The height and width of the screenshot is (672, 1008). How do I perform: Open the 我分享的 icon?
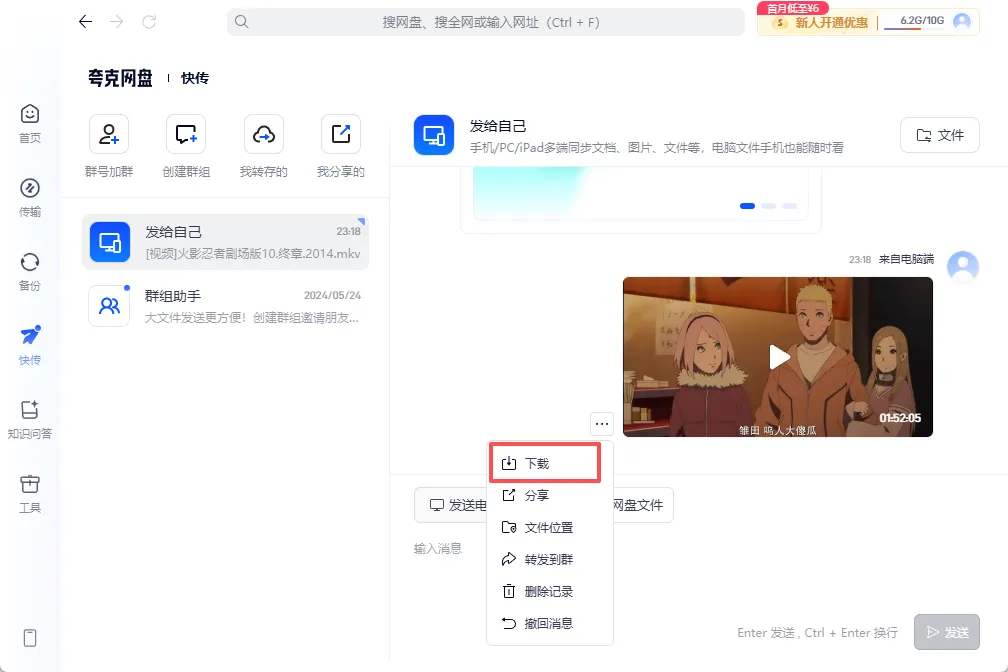coord(341,134)
